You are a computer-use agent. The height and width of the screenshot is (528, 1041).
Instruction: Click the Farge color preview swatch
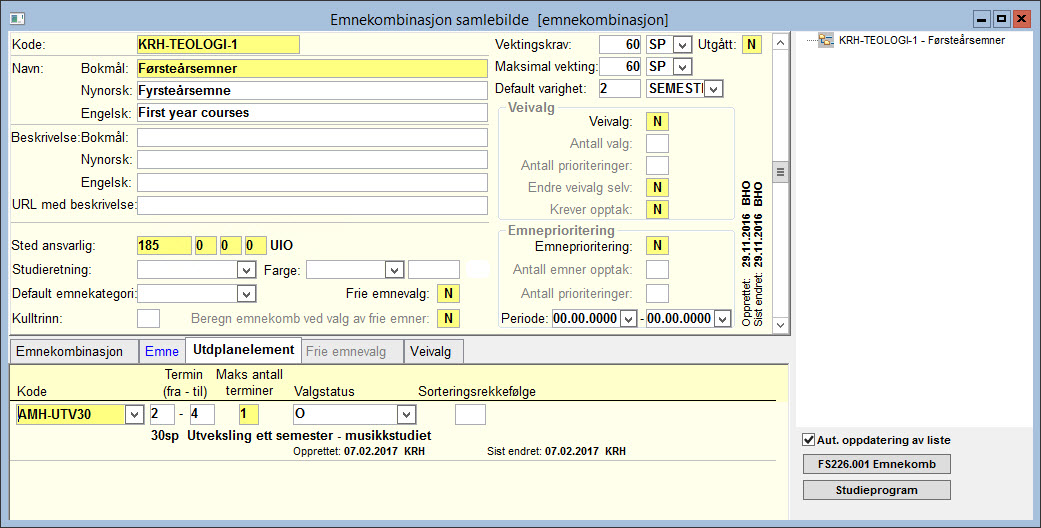click(x=477, y=270)
